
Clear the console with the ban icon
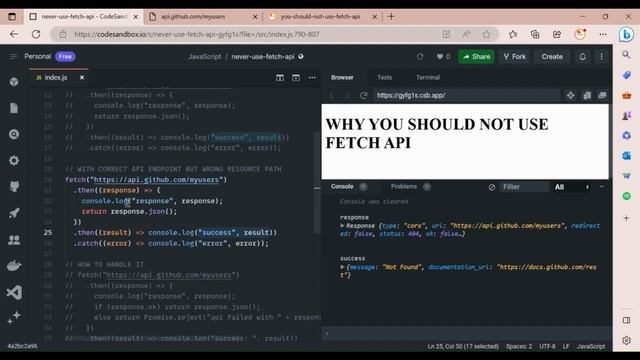click(x=492, y=187)
